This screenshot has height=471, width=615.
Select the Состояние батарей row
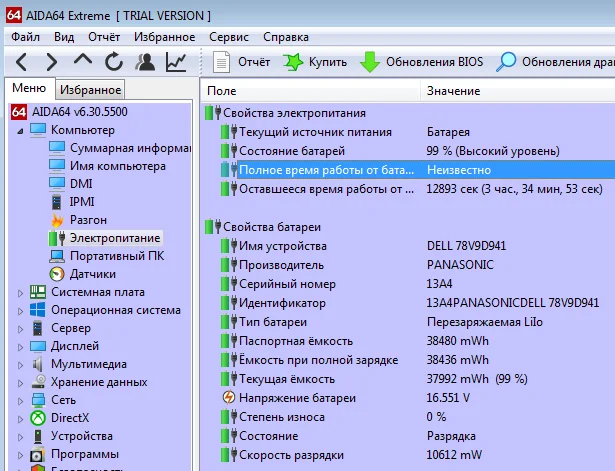tap(408, 151)
